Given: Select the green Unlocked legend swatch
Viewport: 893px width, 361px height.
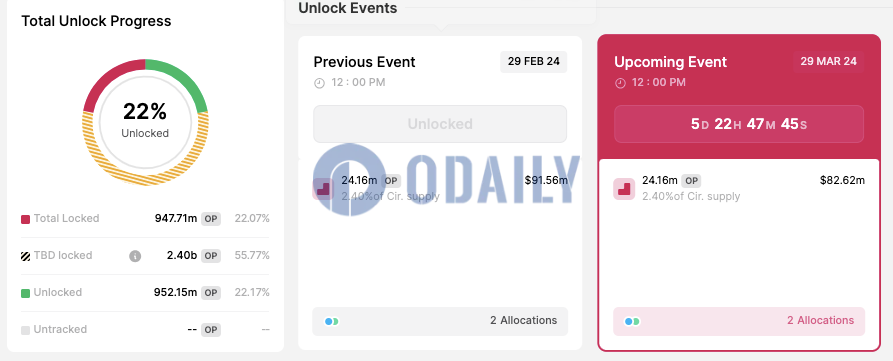Looking at the screenshot, I should tap(25, 293).
